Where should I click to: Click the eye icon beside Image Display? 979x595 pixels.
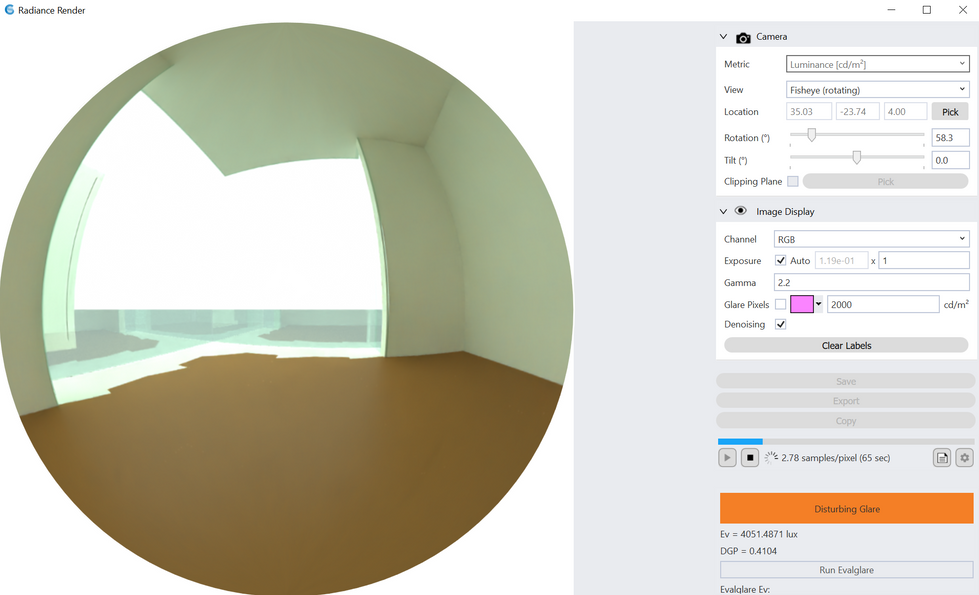click(740, 211)
